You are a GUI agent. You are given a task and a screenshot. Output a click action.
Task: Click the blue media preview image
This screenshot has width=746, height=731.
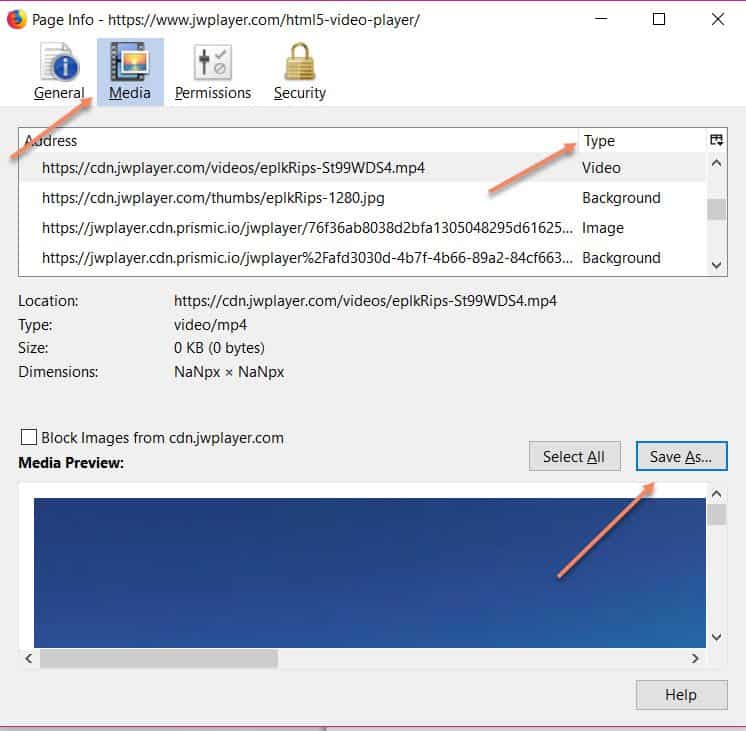370,572
